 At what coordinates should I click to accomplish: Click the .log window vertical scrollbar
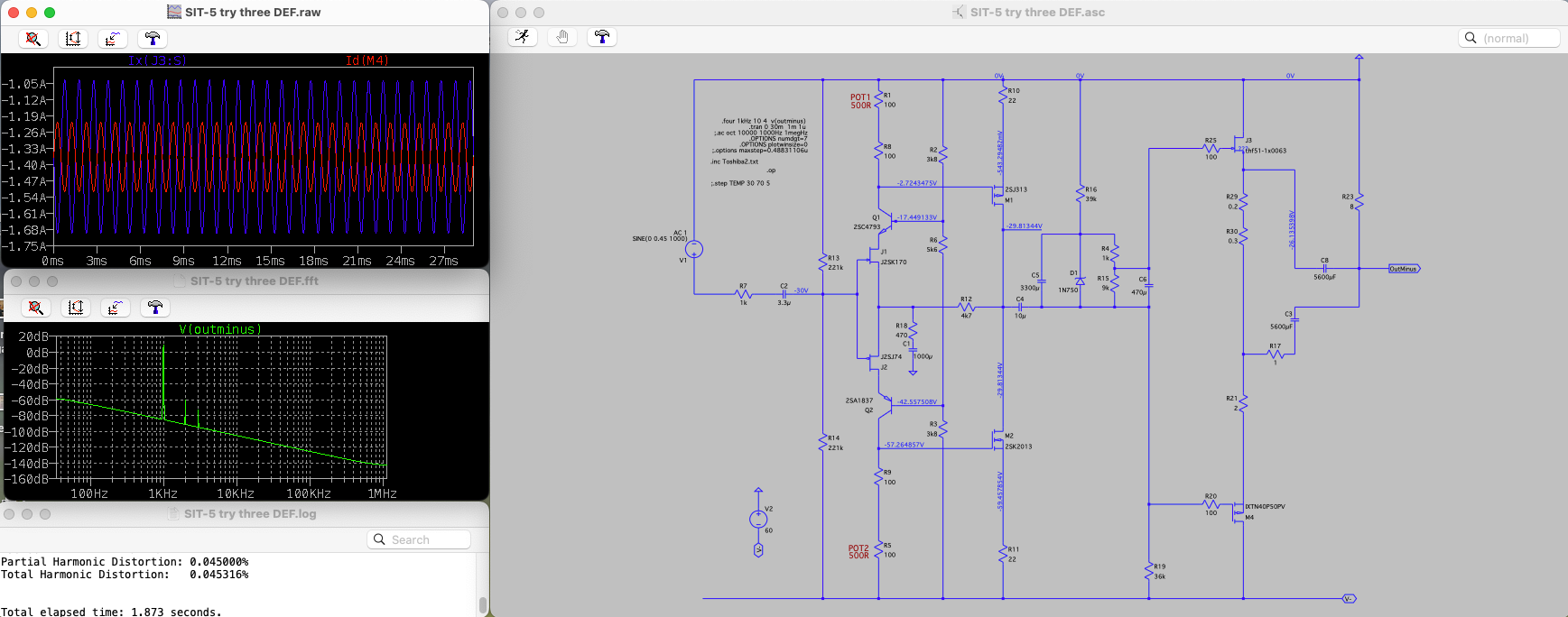pos(483,604)
